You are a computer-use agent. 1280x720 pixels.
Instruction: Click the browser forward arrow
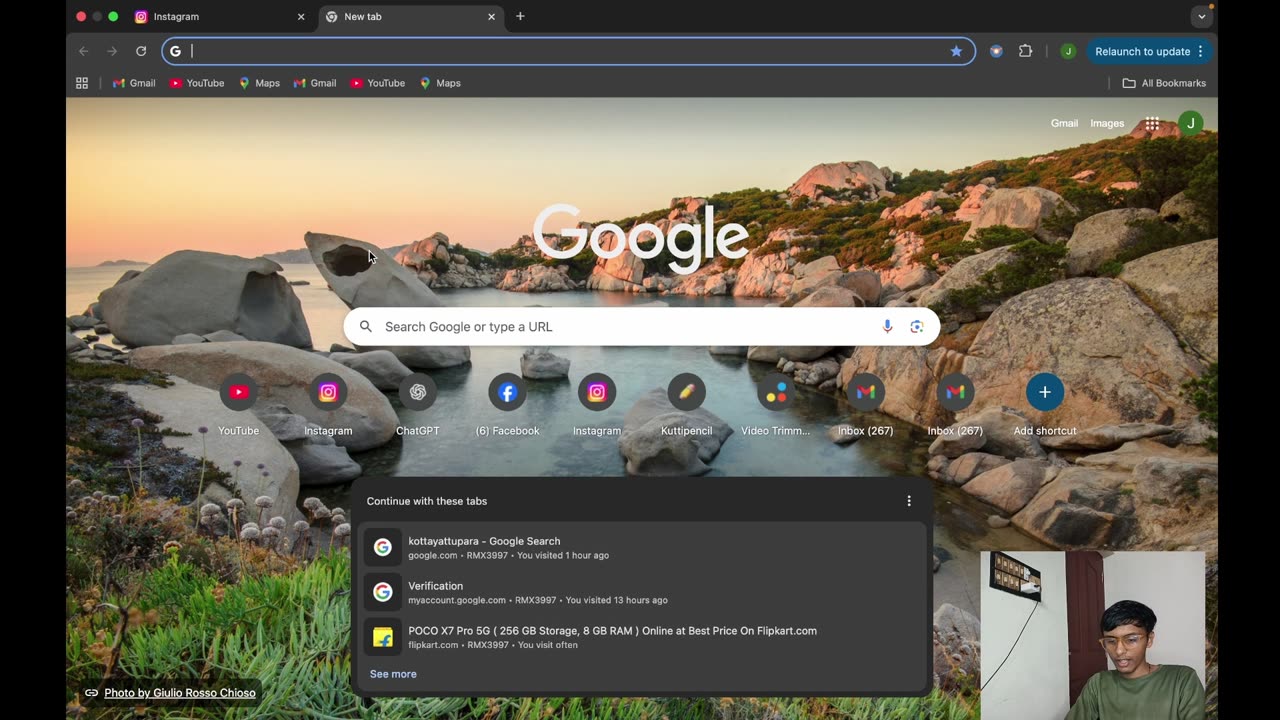pos(112,51)
